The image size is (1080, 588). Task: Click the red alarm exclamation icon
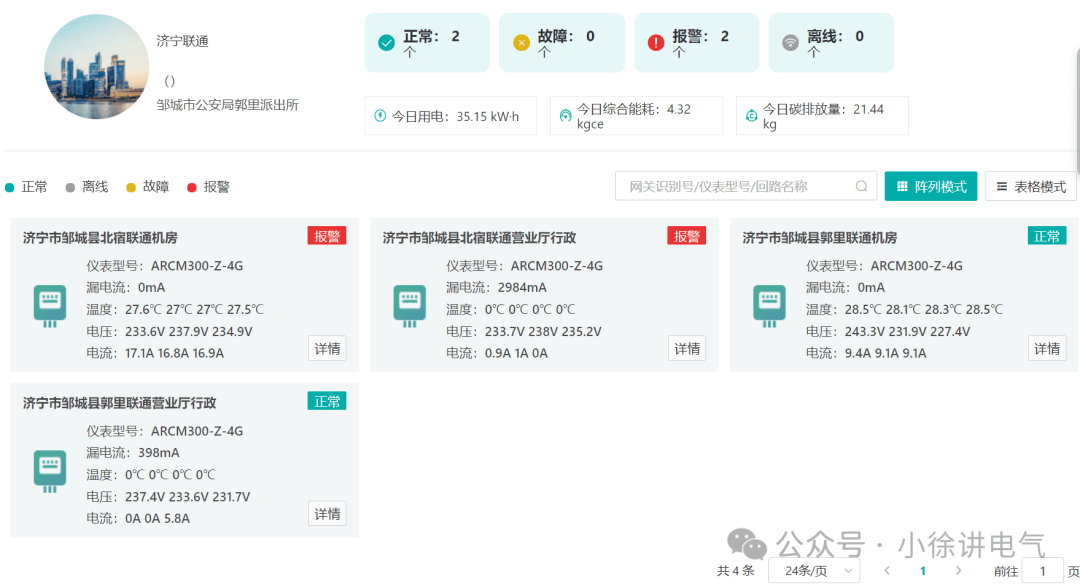pyautogui.click(x=656, y=43)
